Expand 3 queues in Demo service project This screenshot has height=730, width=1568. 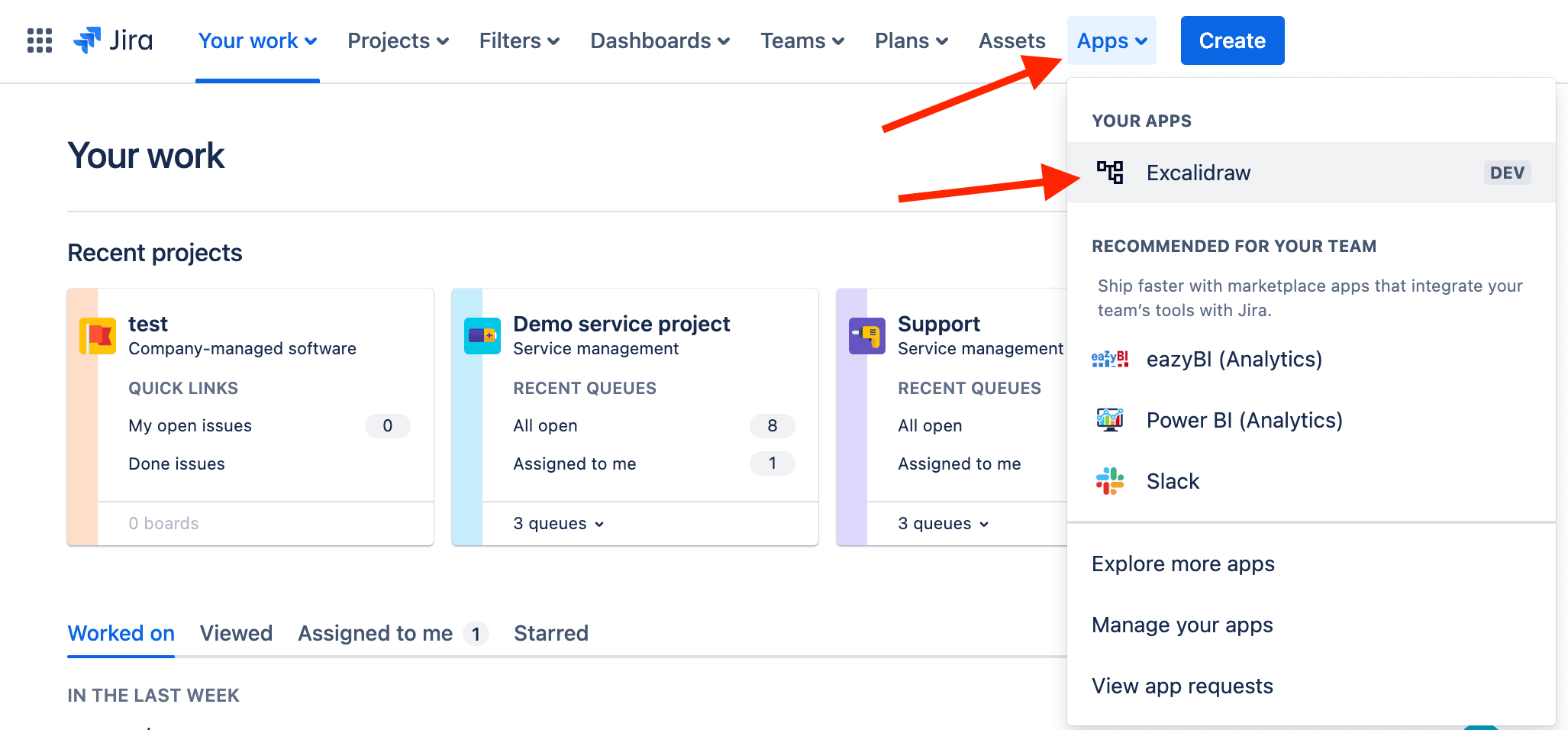pyautogui.click(x=559, y=524)
